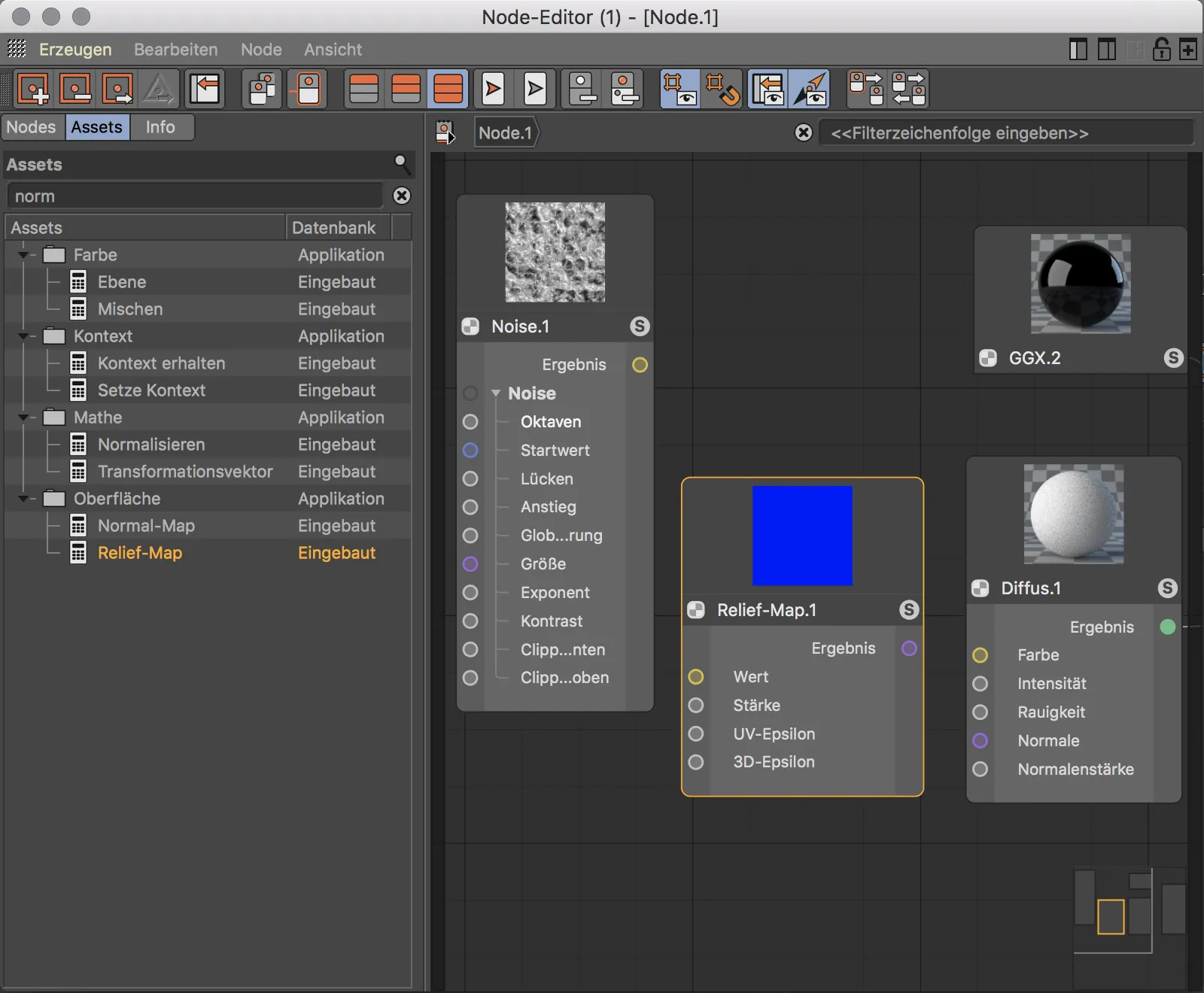Viewport: 1204px width, 993px height.
Task: Click the group nodes toolbar icon
Action: click(x=263, y=89)
